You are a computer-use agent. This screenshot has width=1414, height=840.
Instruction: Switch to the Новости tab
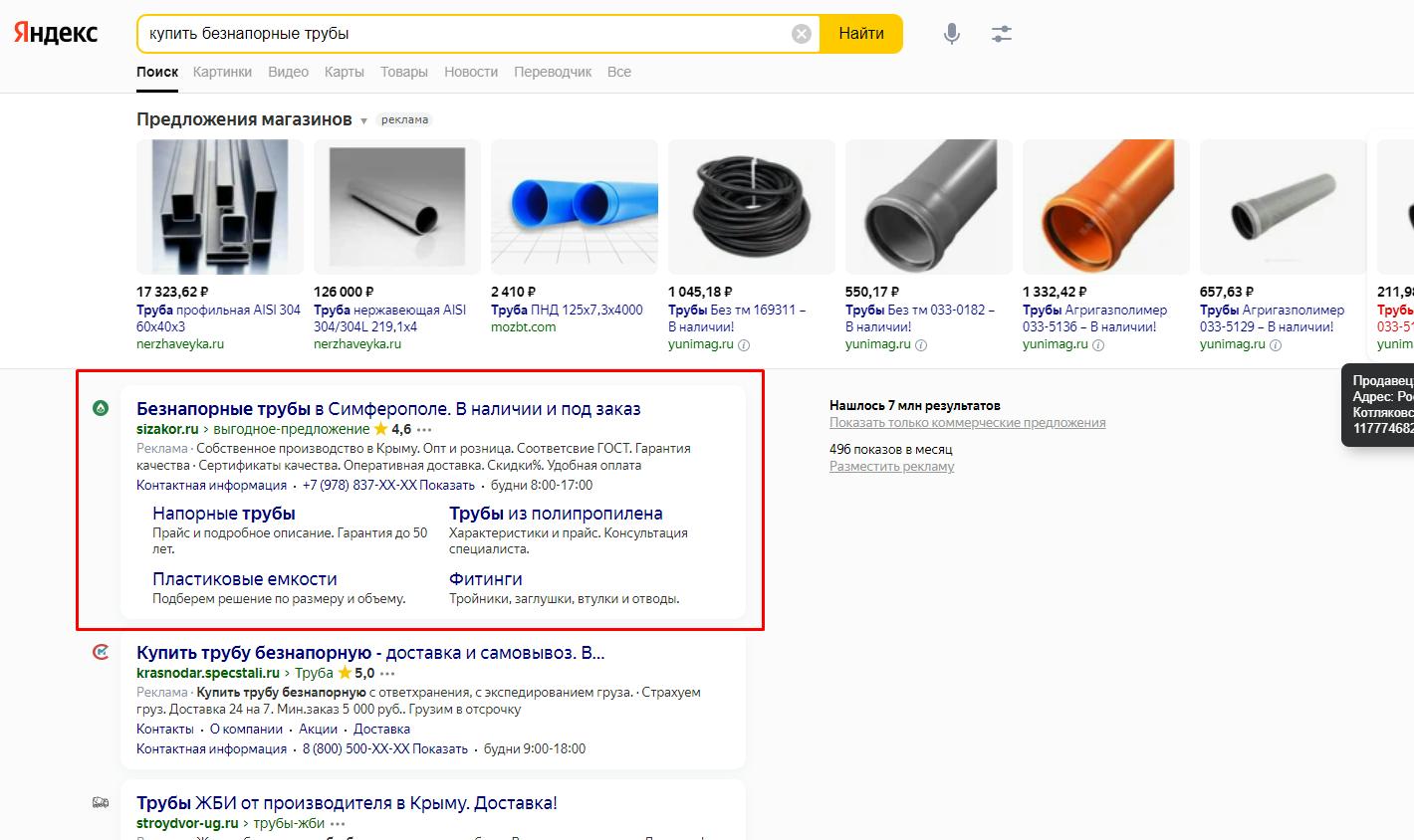(471, 72)
